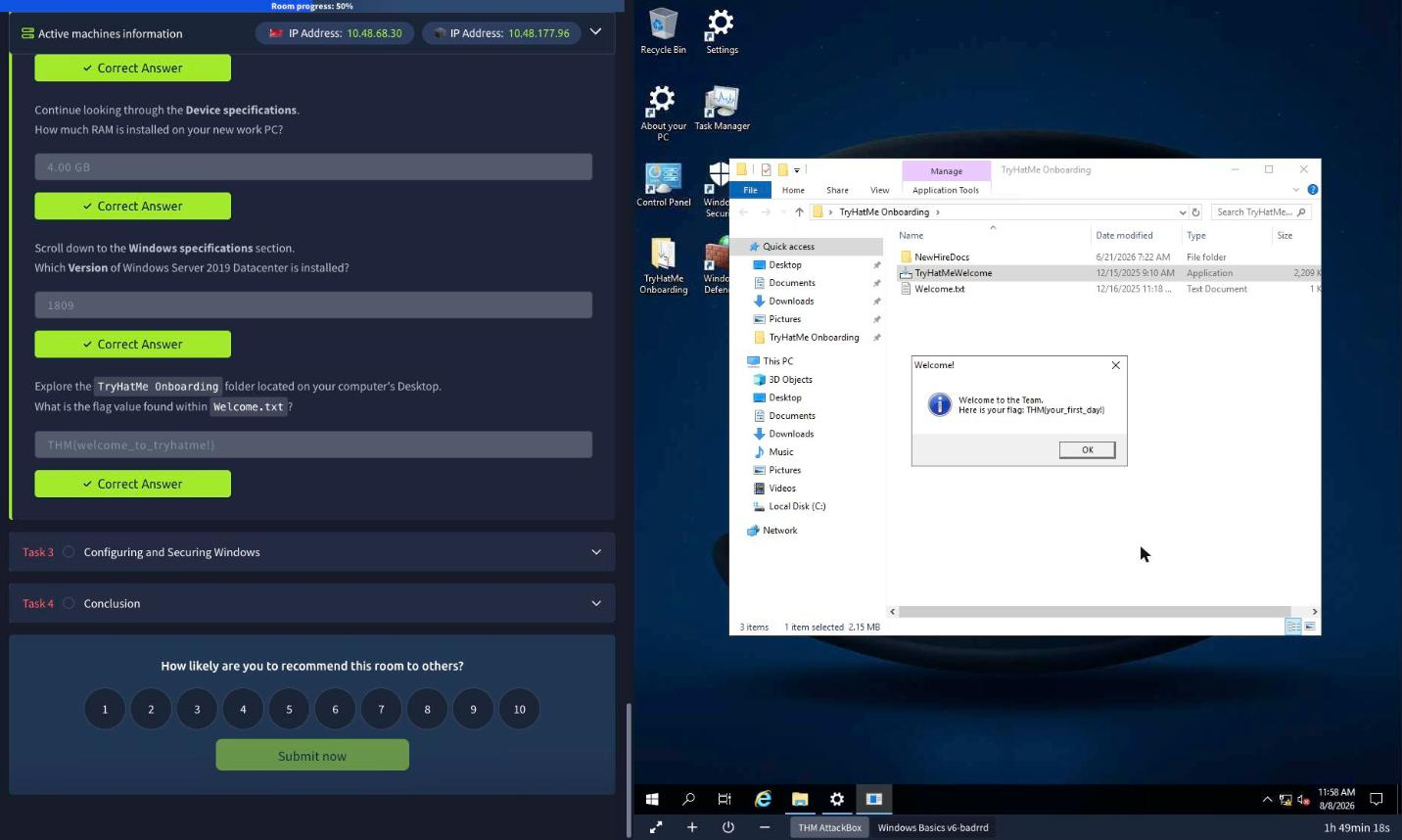Expand the File Explorer ribbon chevron
This screenshot has width=1402, height=840.
[x=1296, y=190]
